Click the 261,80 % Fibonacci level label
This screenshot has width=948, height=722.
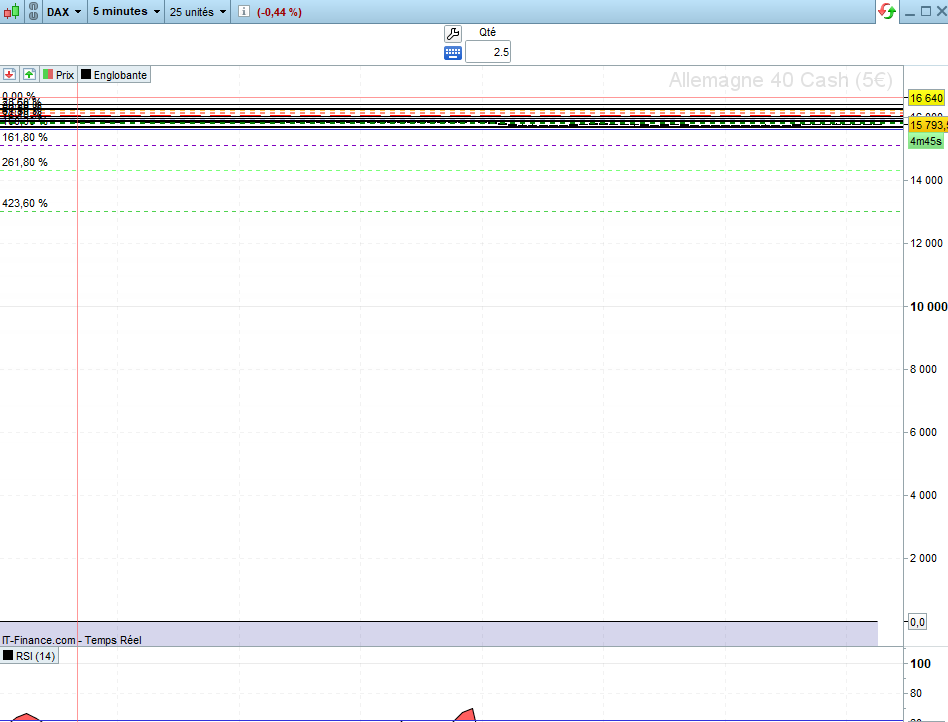click(x=25, y=163)
